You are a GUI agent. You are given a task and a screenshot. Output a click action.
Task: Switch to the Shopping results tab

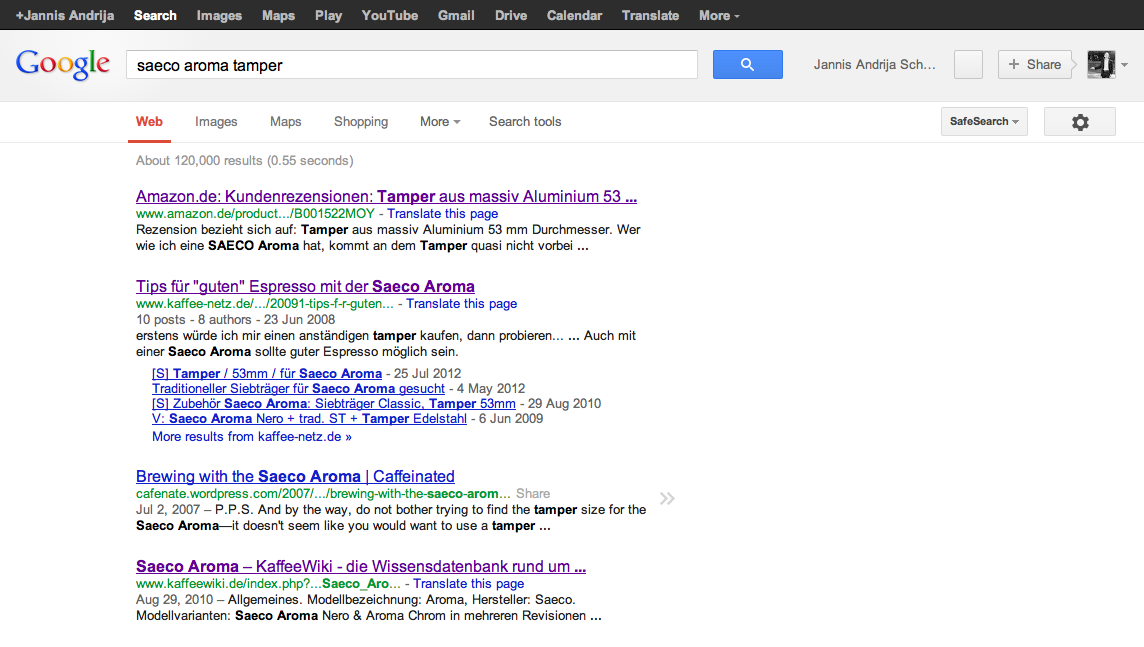coord(360,122)
